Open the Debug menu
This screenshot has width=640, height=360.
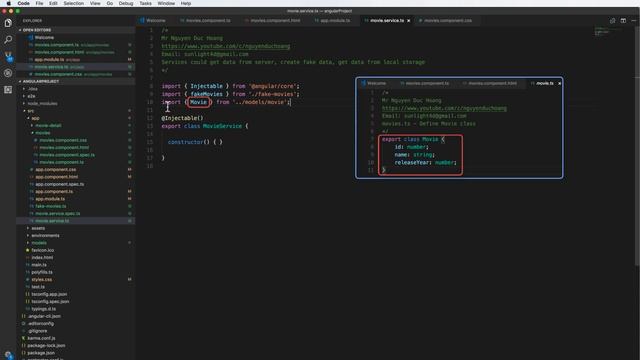click(x=126, y=3)
